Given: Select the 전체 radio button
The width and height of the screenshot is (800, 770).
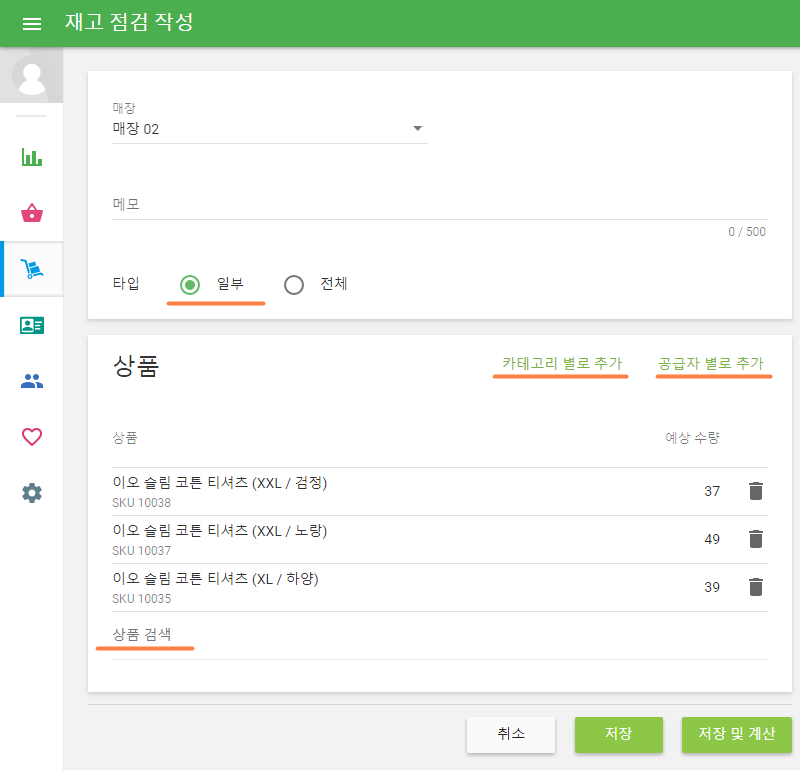Looking at the screenshot, I should 294,285.
